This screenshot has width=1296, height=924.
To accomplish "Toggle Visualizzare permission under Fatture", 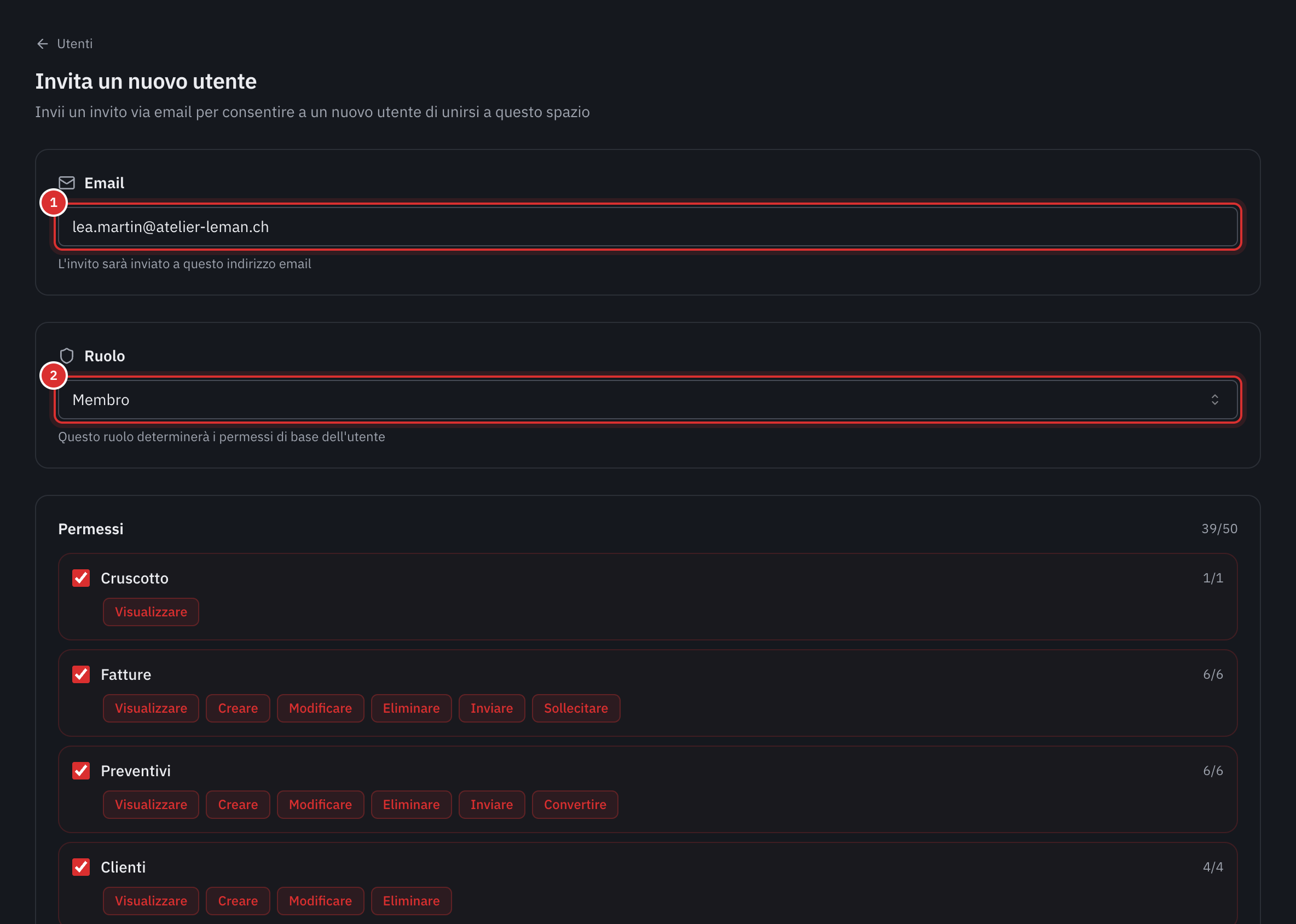I will (x=151, y=708).
